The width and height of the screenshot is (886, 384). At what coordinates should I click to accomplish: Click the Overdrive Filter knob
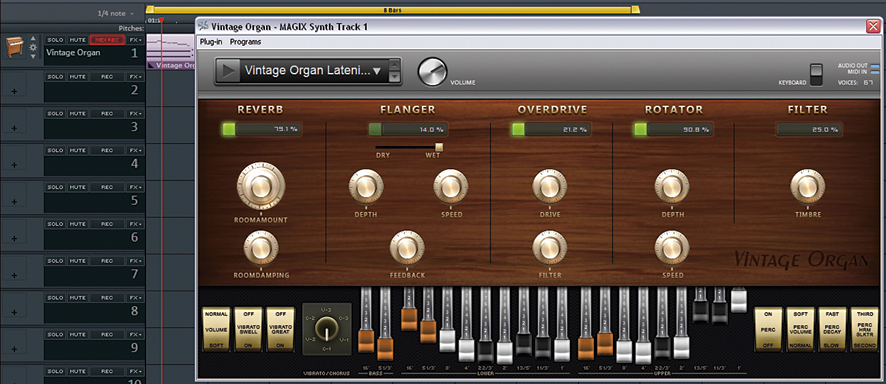click(550, 248)
